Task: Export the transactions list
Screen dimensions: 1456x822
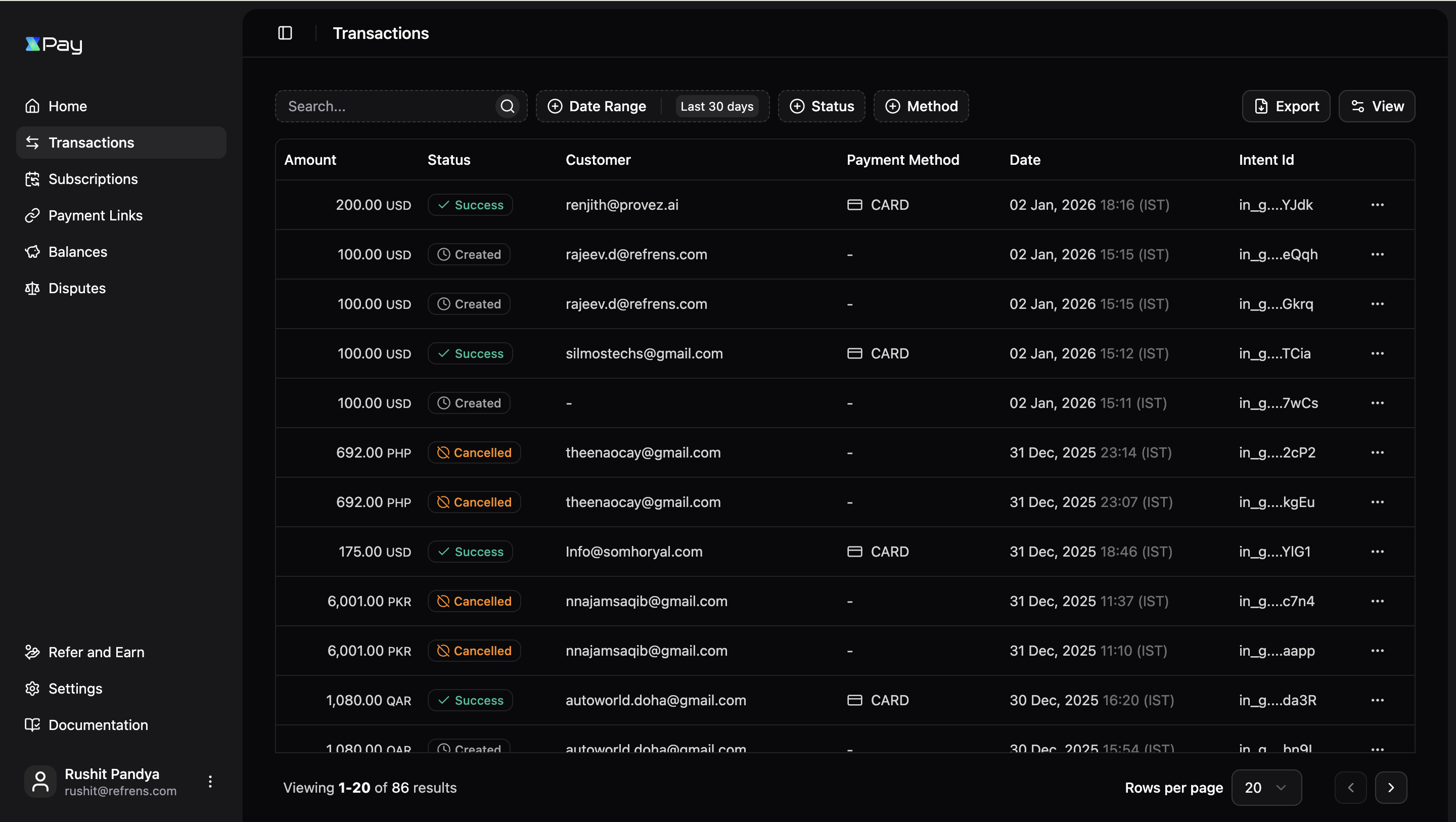Action: click(x=1286, y=106)
